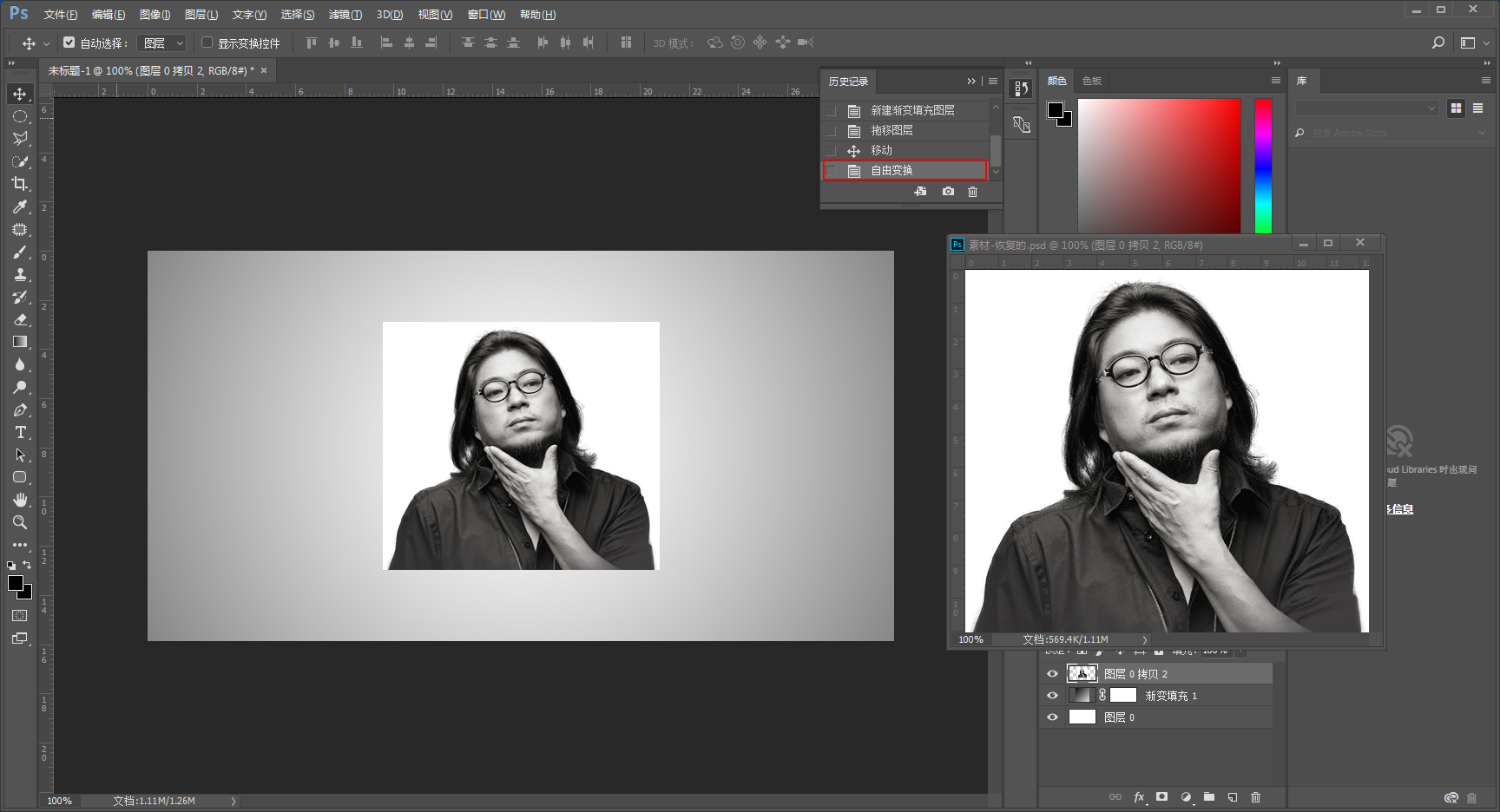Open the search magnifier in options bar

point(1438,43)
